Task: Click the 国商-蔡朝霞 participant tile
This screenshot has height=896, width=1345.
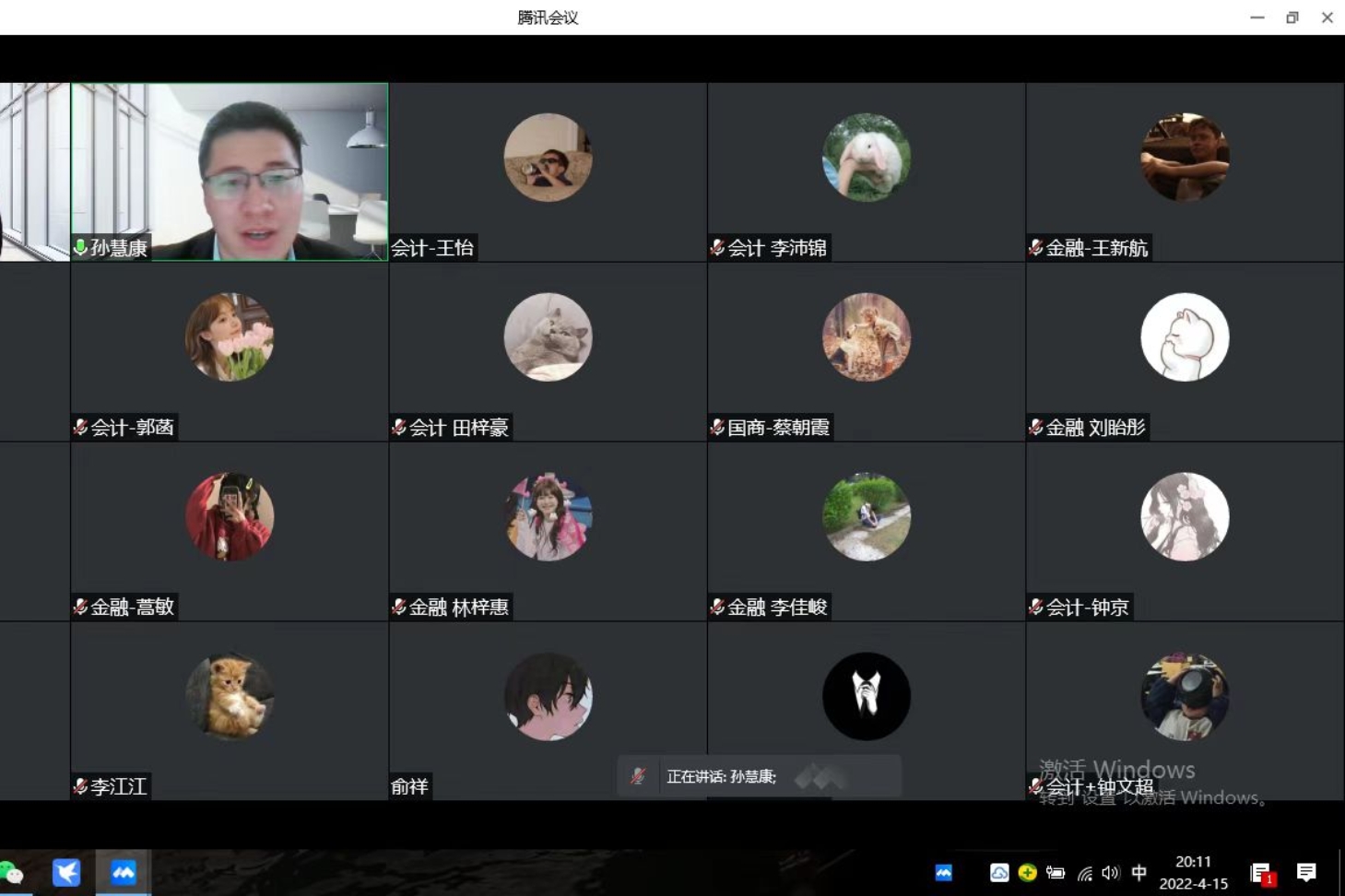Action: pos(866,351)
